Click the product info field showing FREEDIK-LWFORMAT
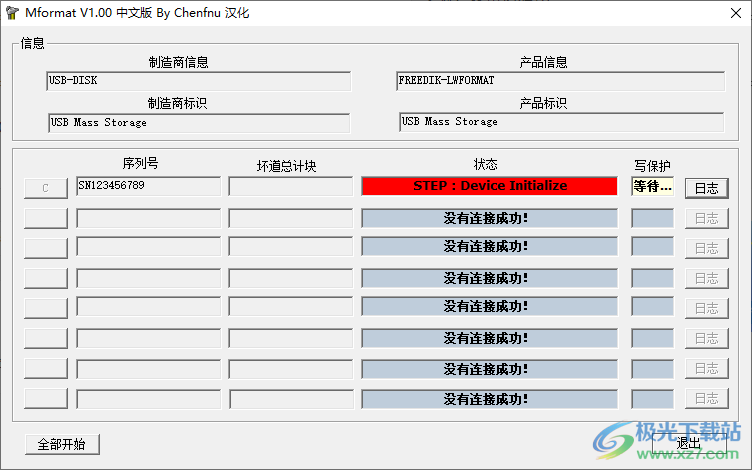 click(561, 81)
